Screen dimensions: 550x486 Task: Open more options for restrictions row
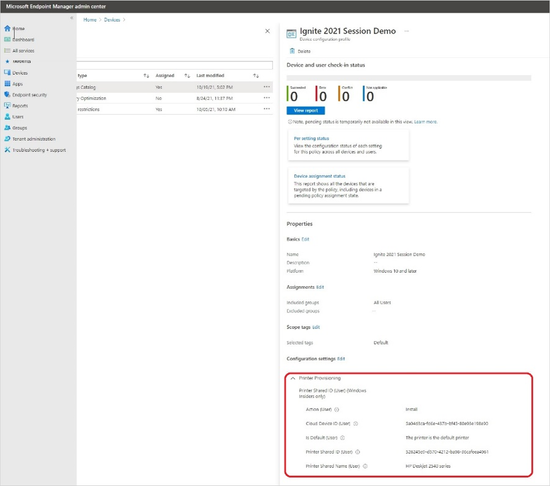267,109
